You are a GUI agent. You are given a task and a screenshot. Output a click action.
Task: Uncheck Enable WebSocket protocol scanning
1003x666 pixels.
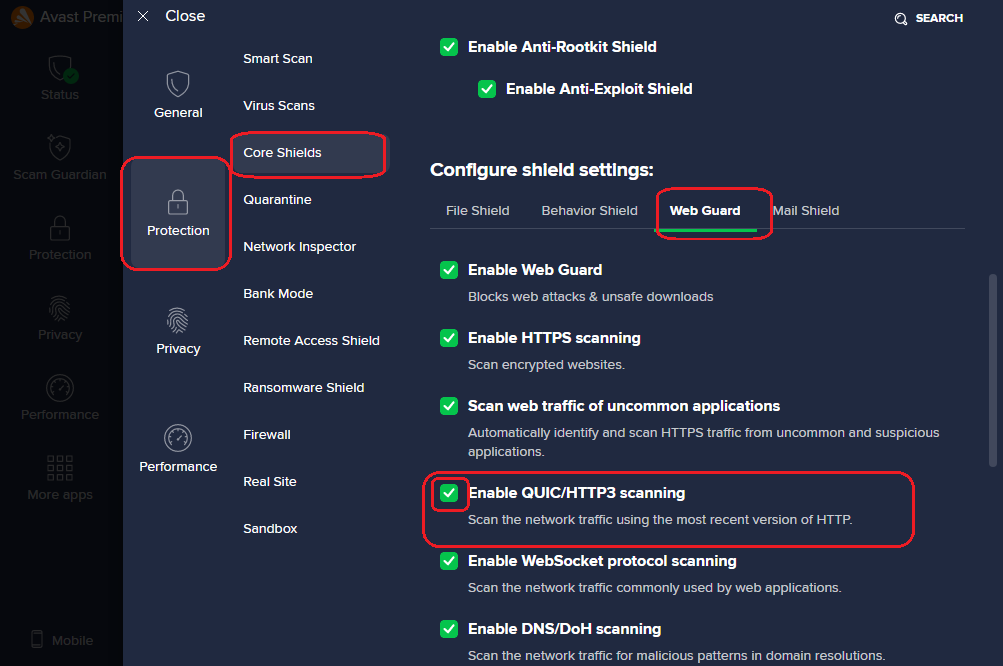(449, 561)
